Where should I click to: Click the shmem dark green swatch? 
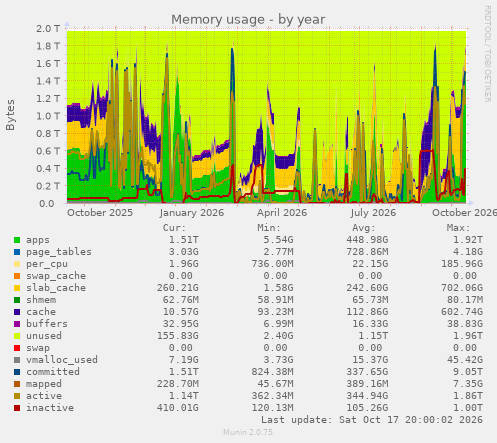click(17, 300)
